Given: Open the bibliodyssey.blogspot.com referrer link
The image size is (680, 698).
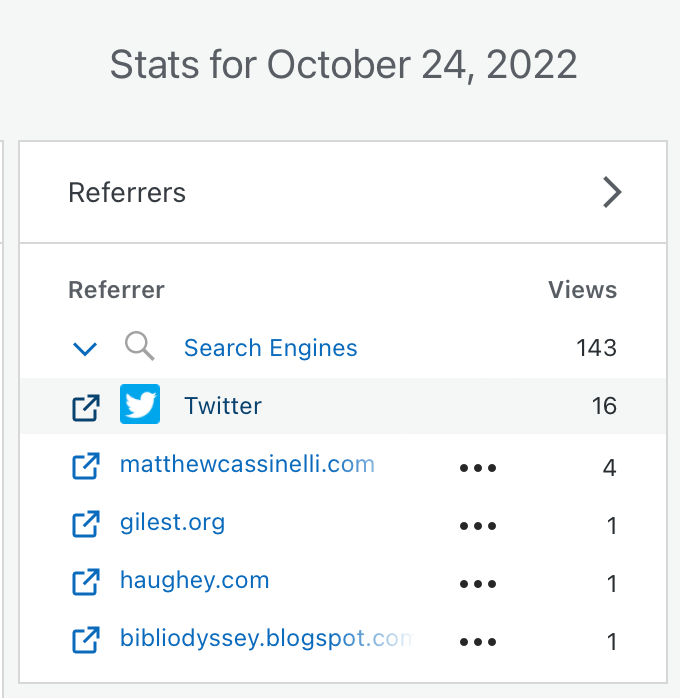Looking at the screenshot, I should click(x=265, y=638).
